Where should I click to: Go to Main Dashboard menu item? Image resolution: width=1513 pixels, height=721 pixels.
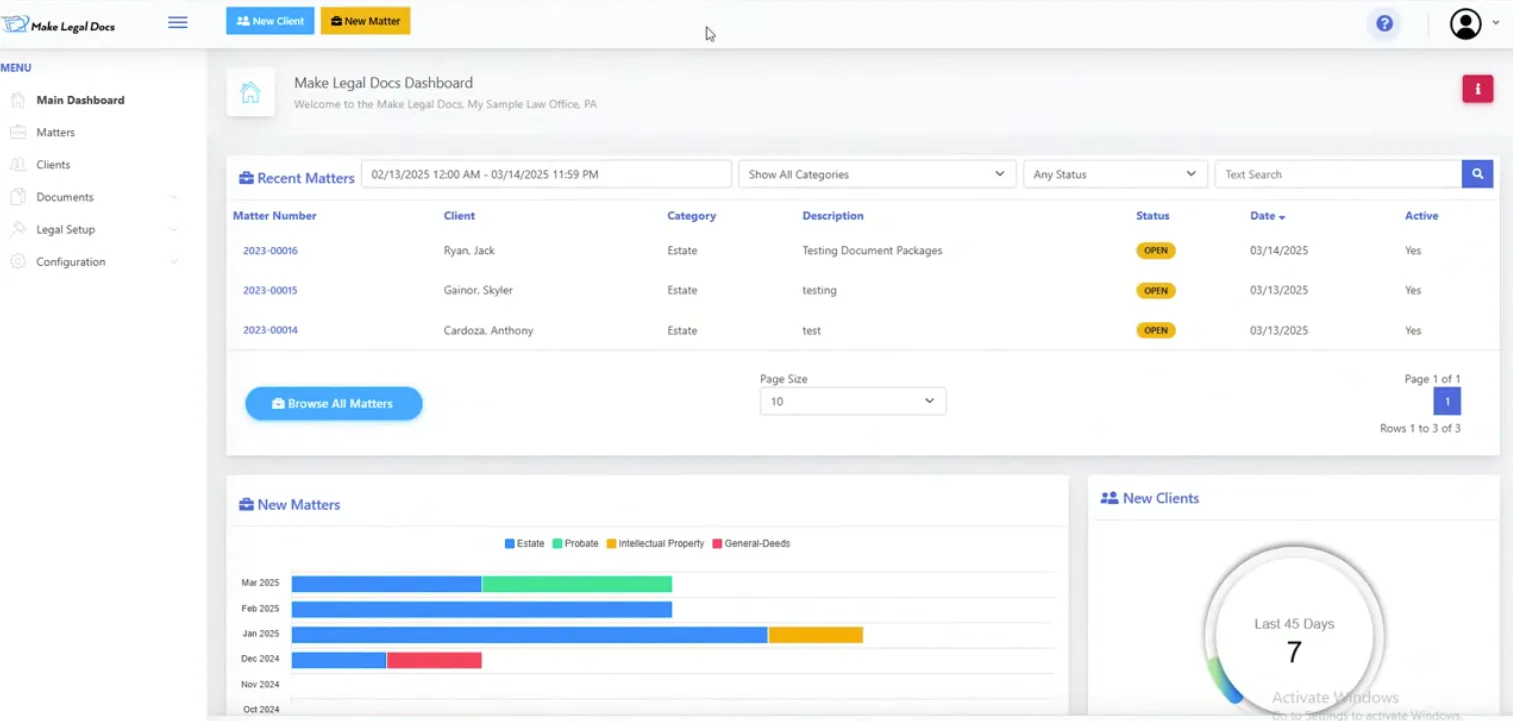80,100
